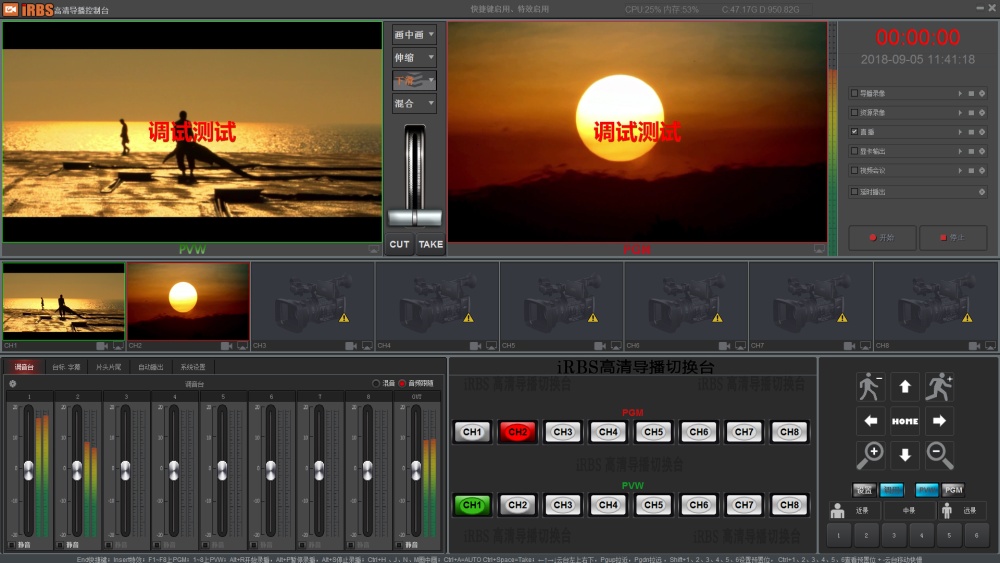Click the PTZ move-right arrow icon
This screenshot has height=563, width=1000.
pyautogui.click(x=939, y=421)
